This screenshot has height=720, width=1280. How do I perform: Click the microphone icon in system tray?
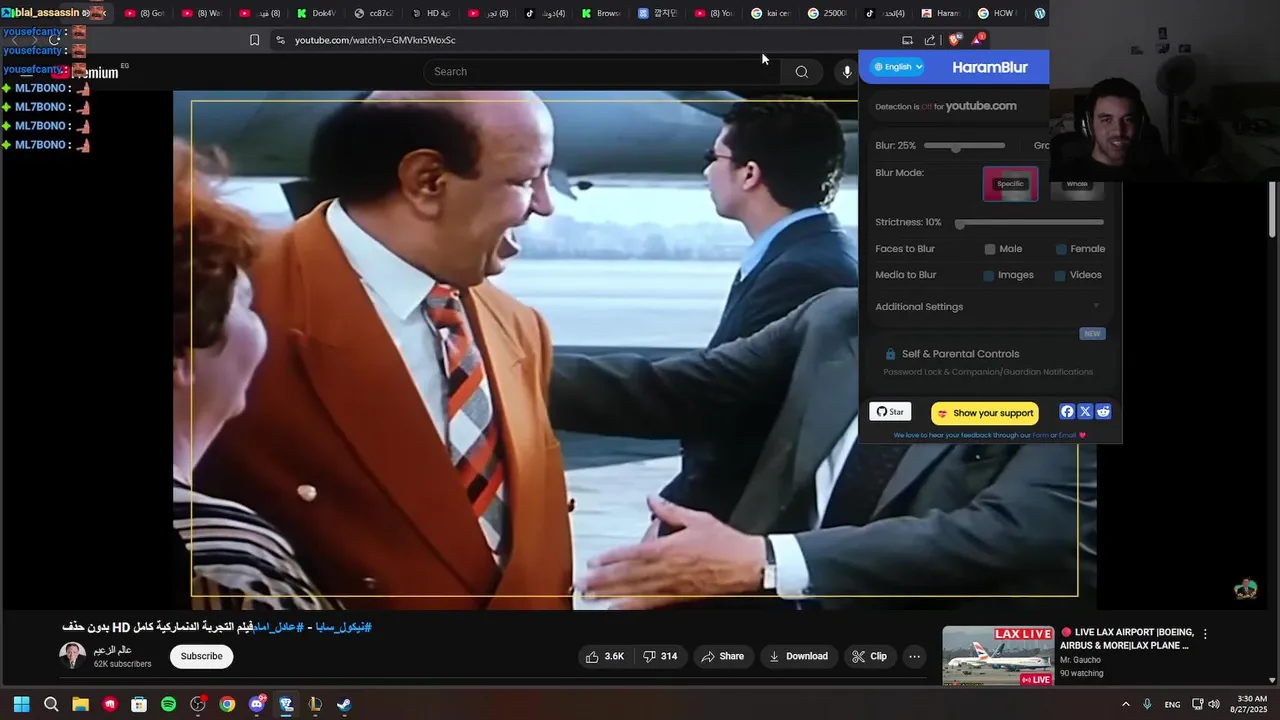[1147, 704]
